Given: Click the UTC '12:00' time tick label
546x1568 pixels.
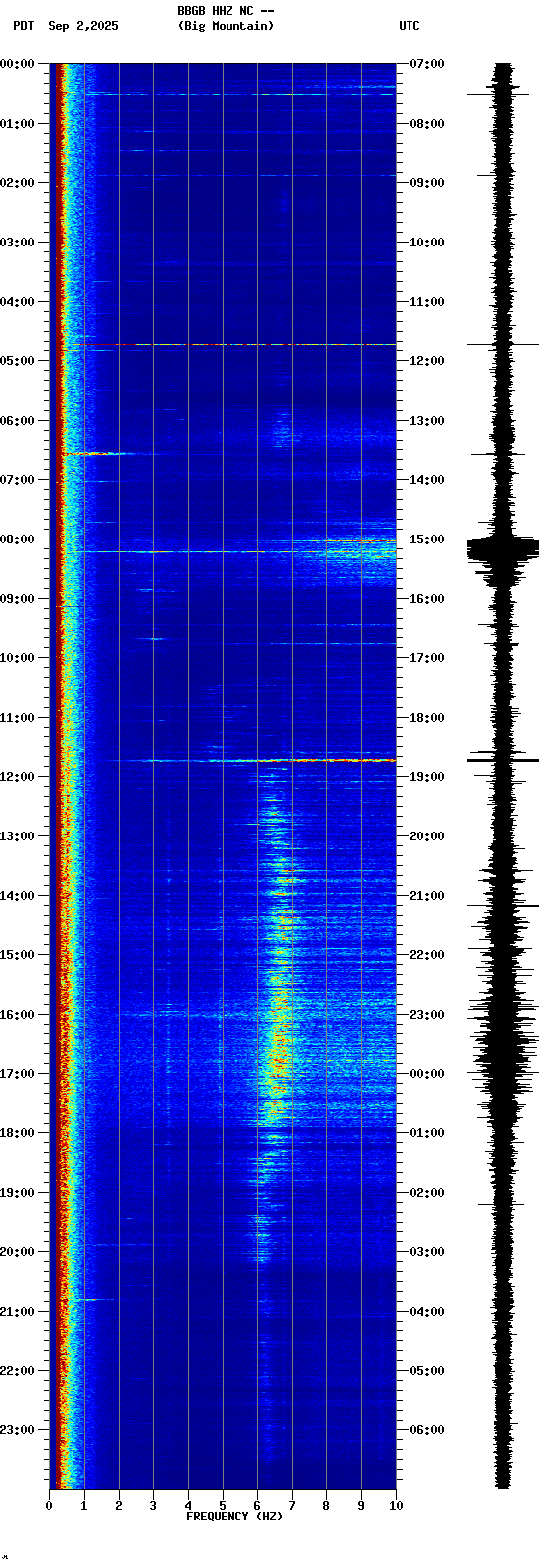Looking at the screenshot, I should point(427,361).
